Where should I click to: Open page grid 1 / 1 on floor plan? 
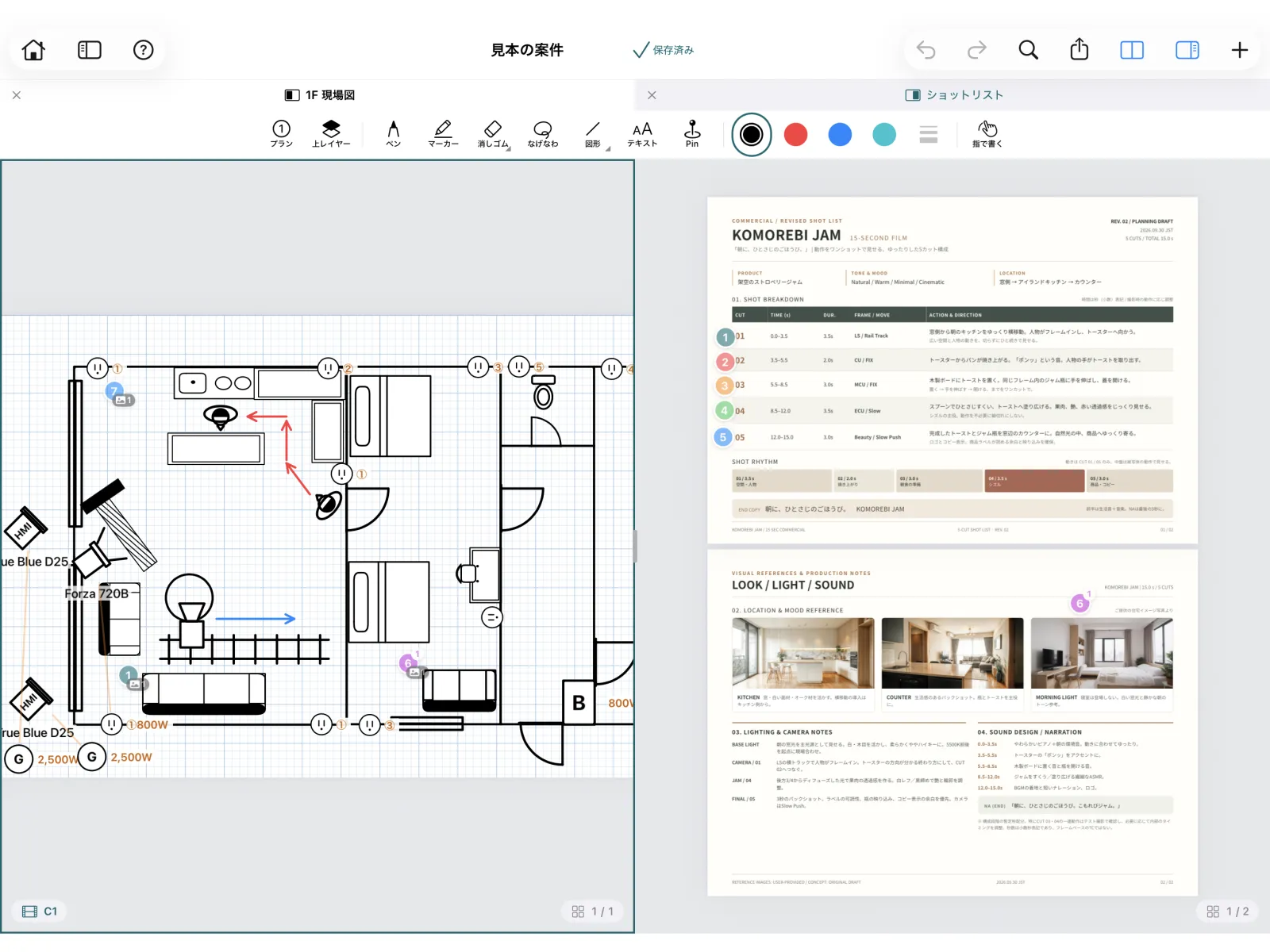pos(593,912)
